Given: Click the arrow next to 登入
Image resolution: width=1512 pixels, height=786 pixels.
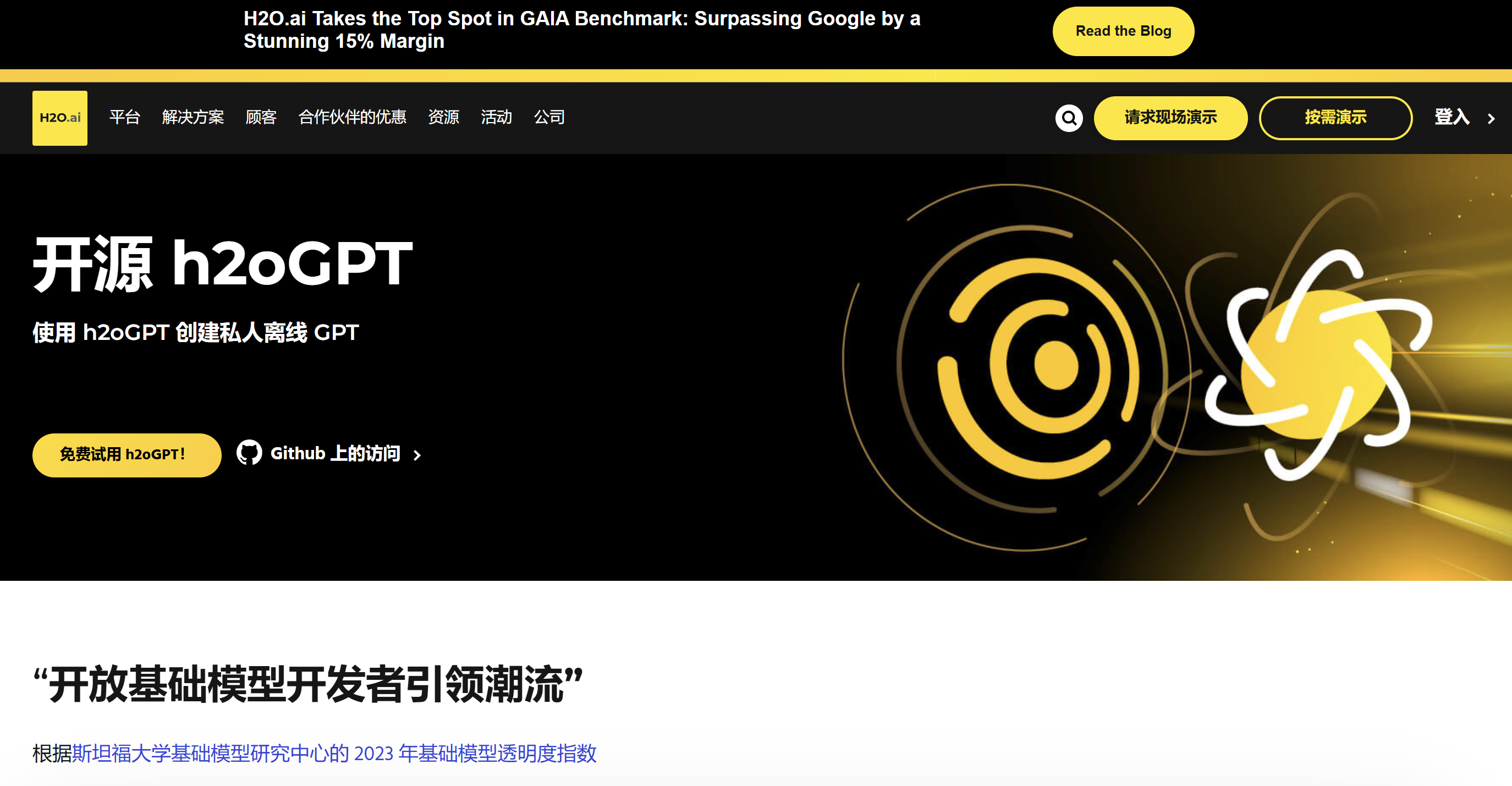Looking at the screenshot, I should click(1492, 119).
